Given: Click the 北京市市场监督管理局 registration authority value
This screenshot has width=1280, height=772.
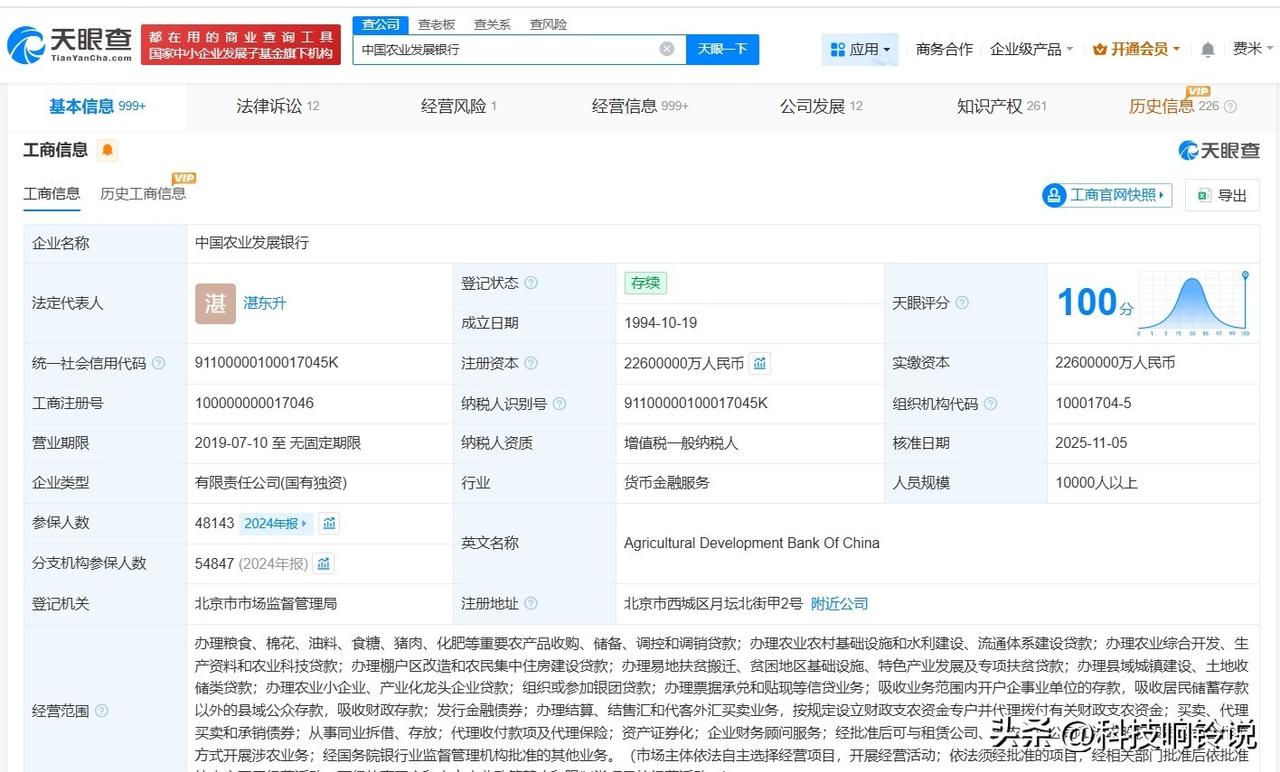Looking at the screenshot, I should (266, 603).
